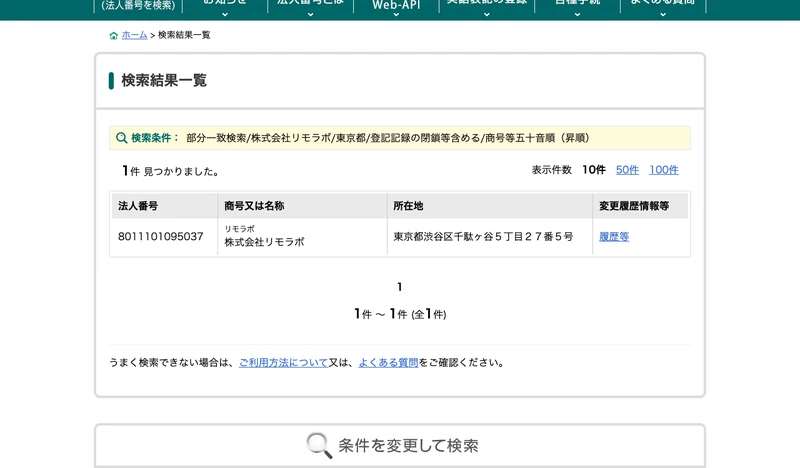
Task: Click the magnifier icon beside 検索条件
Action: coord(121,138)
